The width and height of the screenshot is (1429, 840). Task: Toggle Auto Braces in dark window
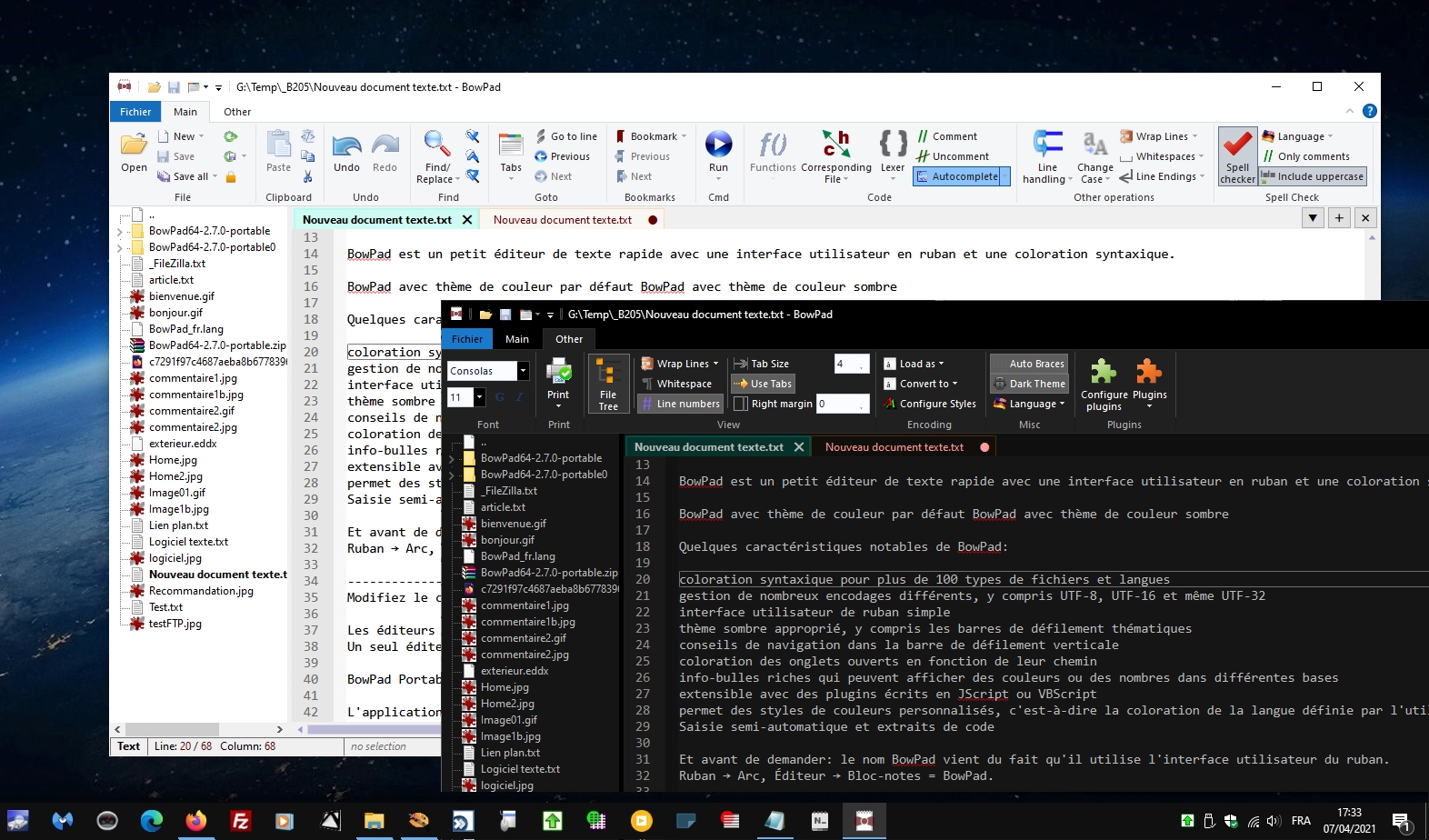1028,364
